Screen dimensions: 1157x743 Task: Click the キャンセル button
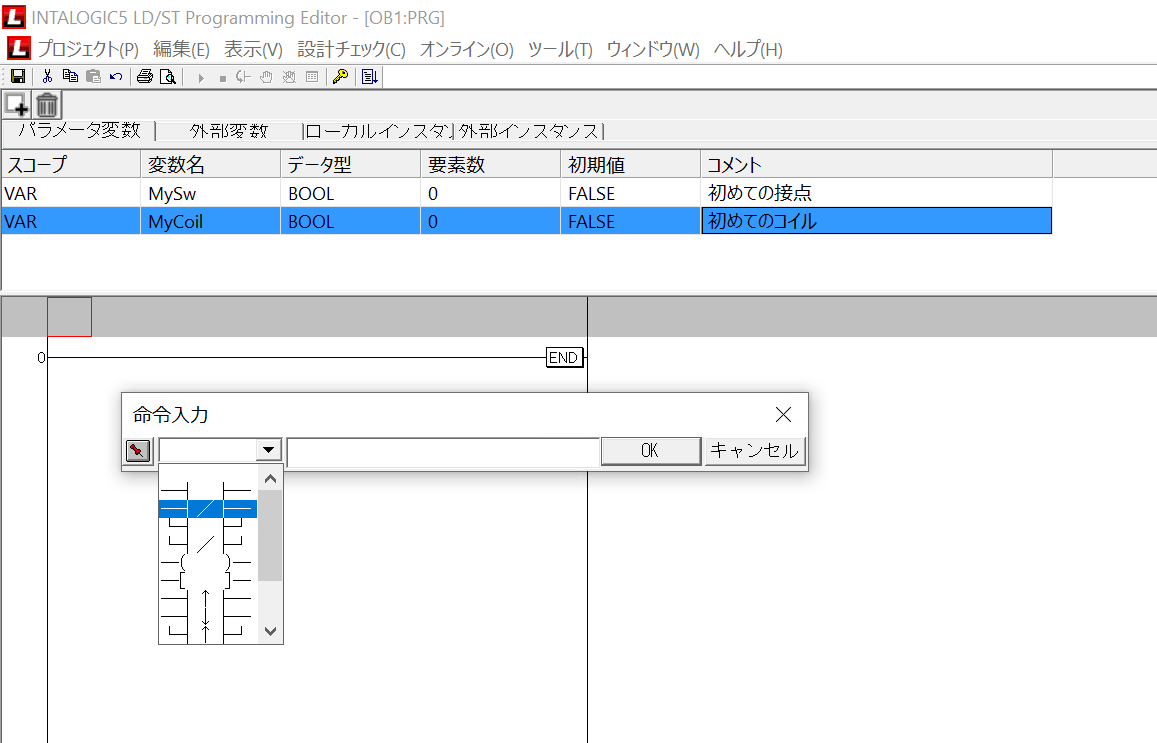coord(754,451)
